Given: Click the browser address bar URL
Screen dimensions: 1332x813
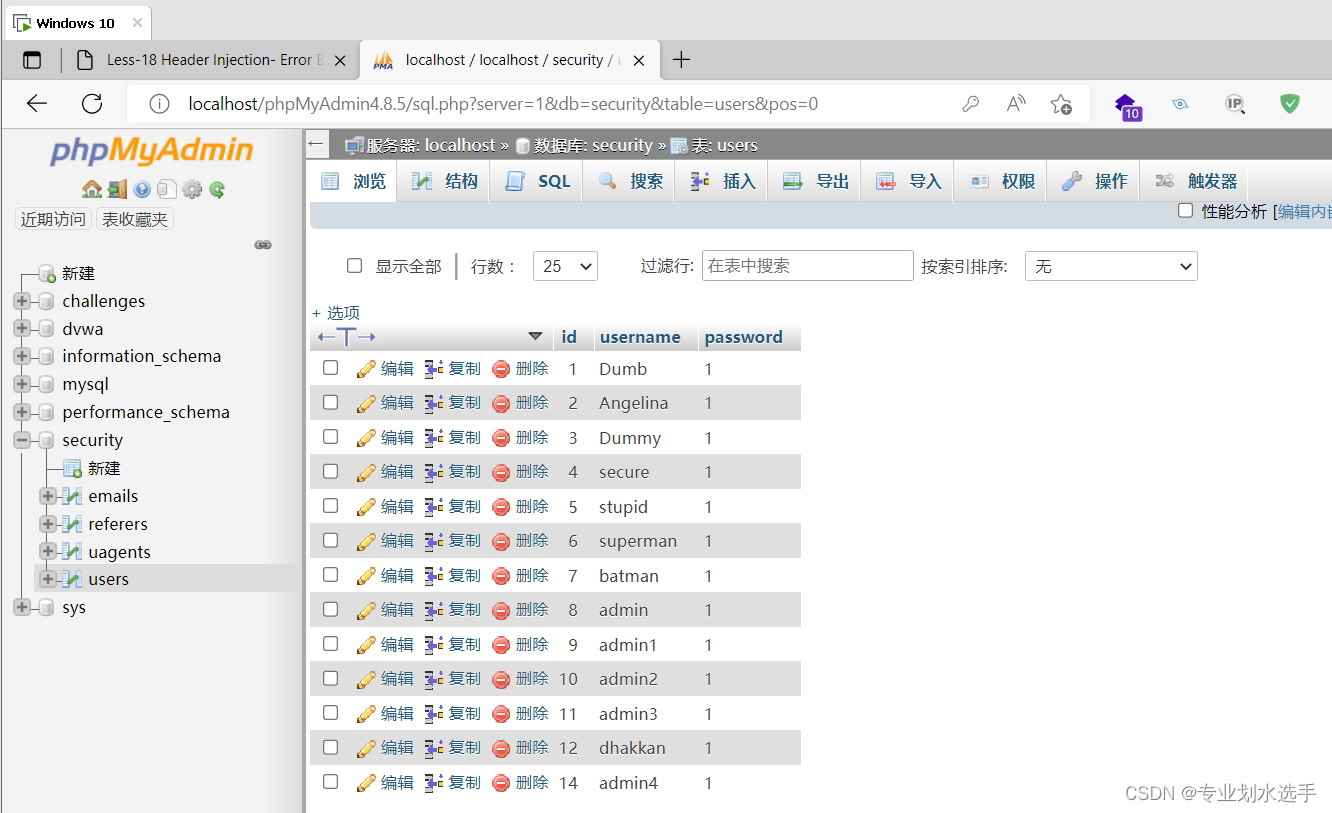Looking at the screenshot, I should coord(503,103).
